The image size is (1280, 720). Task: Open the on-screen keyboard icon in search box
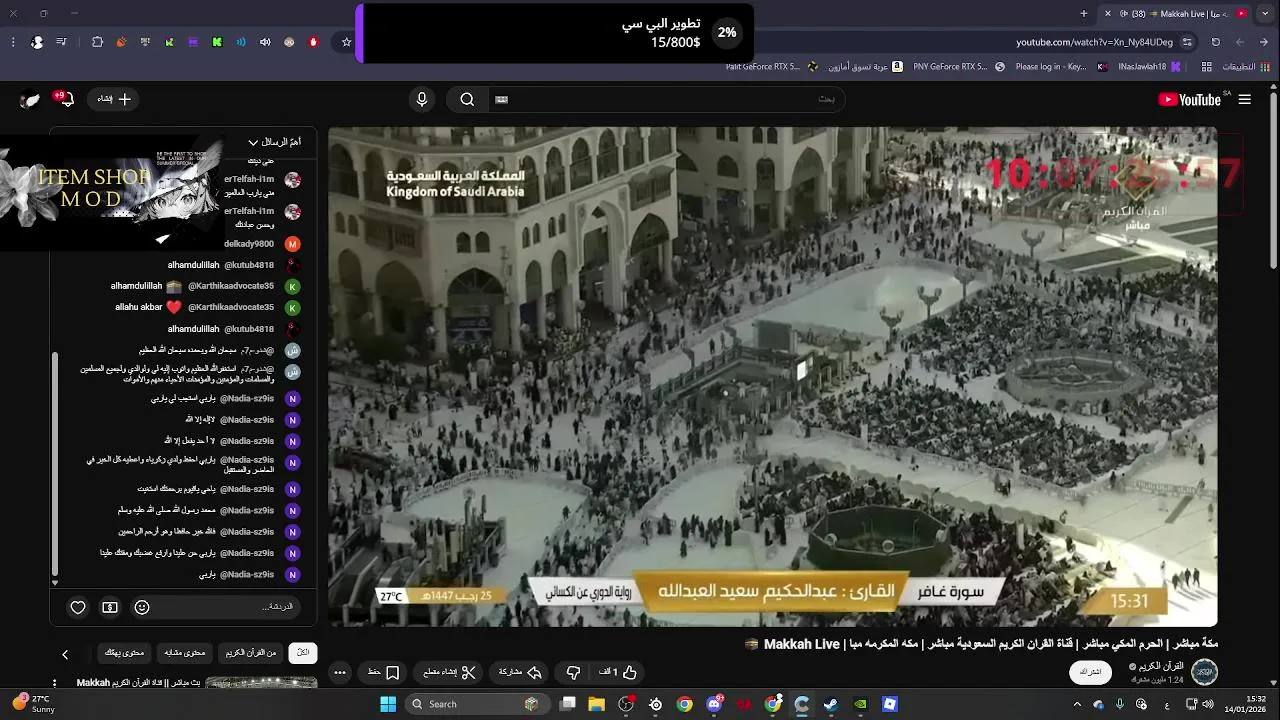point(502,99)
